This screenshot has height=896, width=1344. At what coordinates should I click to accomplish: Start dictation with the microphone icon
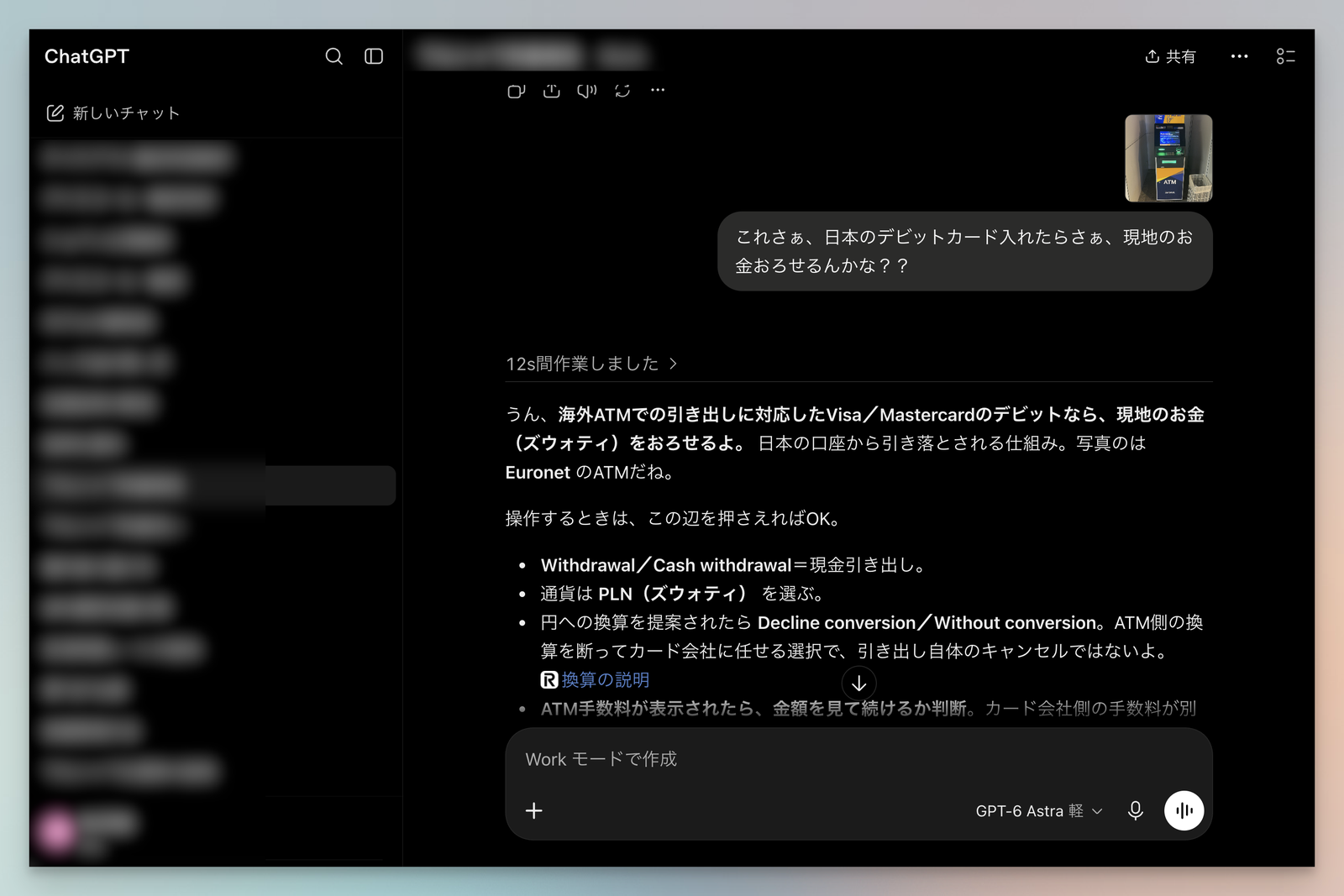click(1135, 810)
